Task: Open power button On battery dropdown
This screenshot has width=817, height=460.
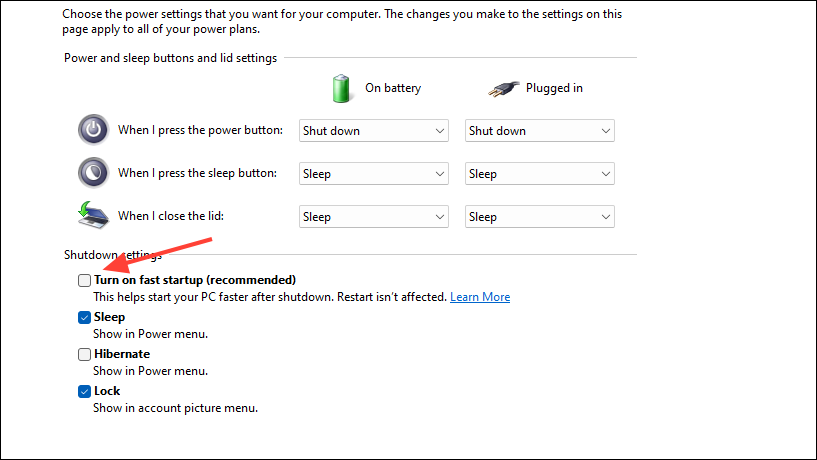Action: 374,131
